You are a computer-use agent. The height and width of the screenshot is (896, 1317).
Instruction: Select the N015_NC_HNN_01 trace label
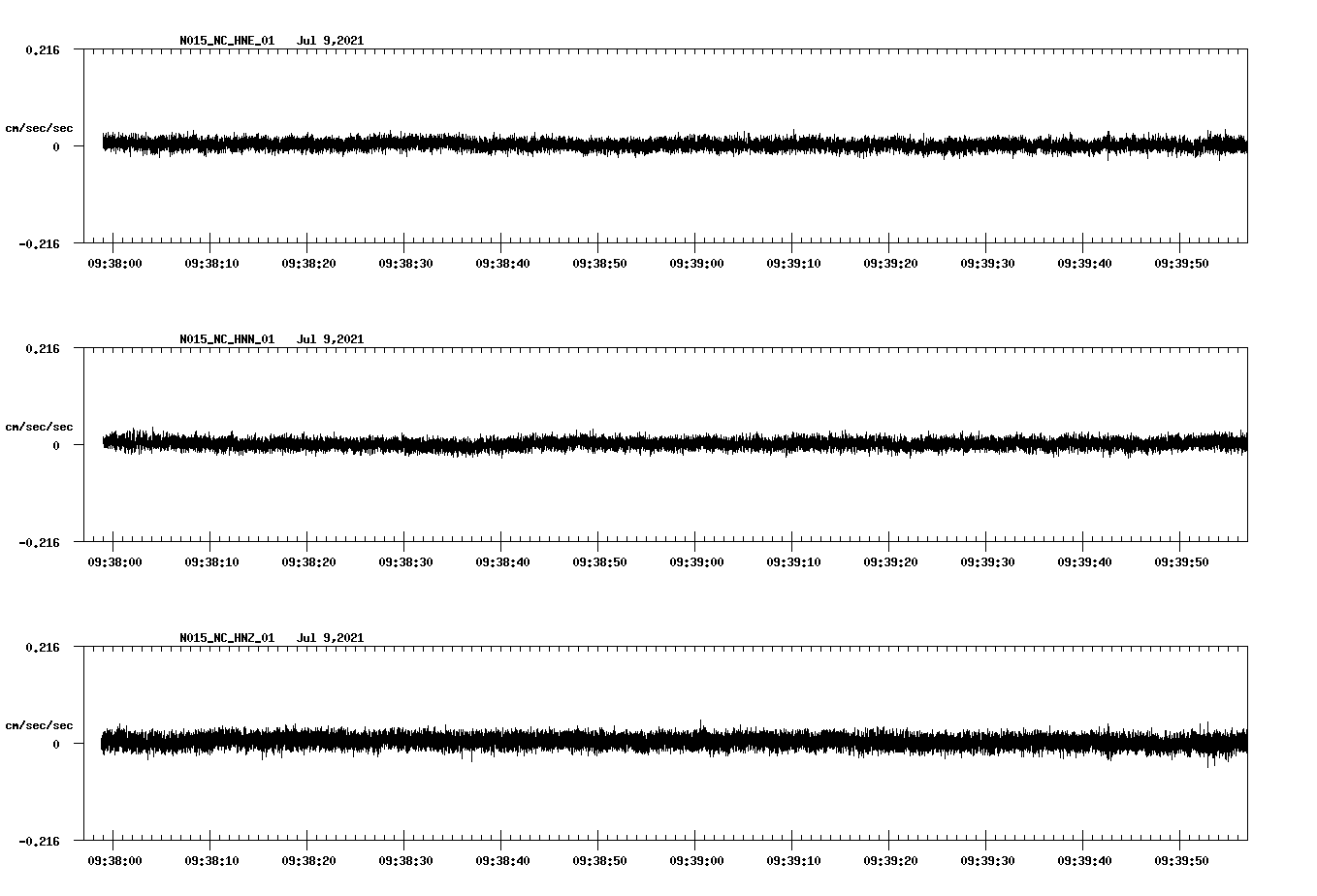click(x=226, y=338)
